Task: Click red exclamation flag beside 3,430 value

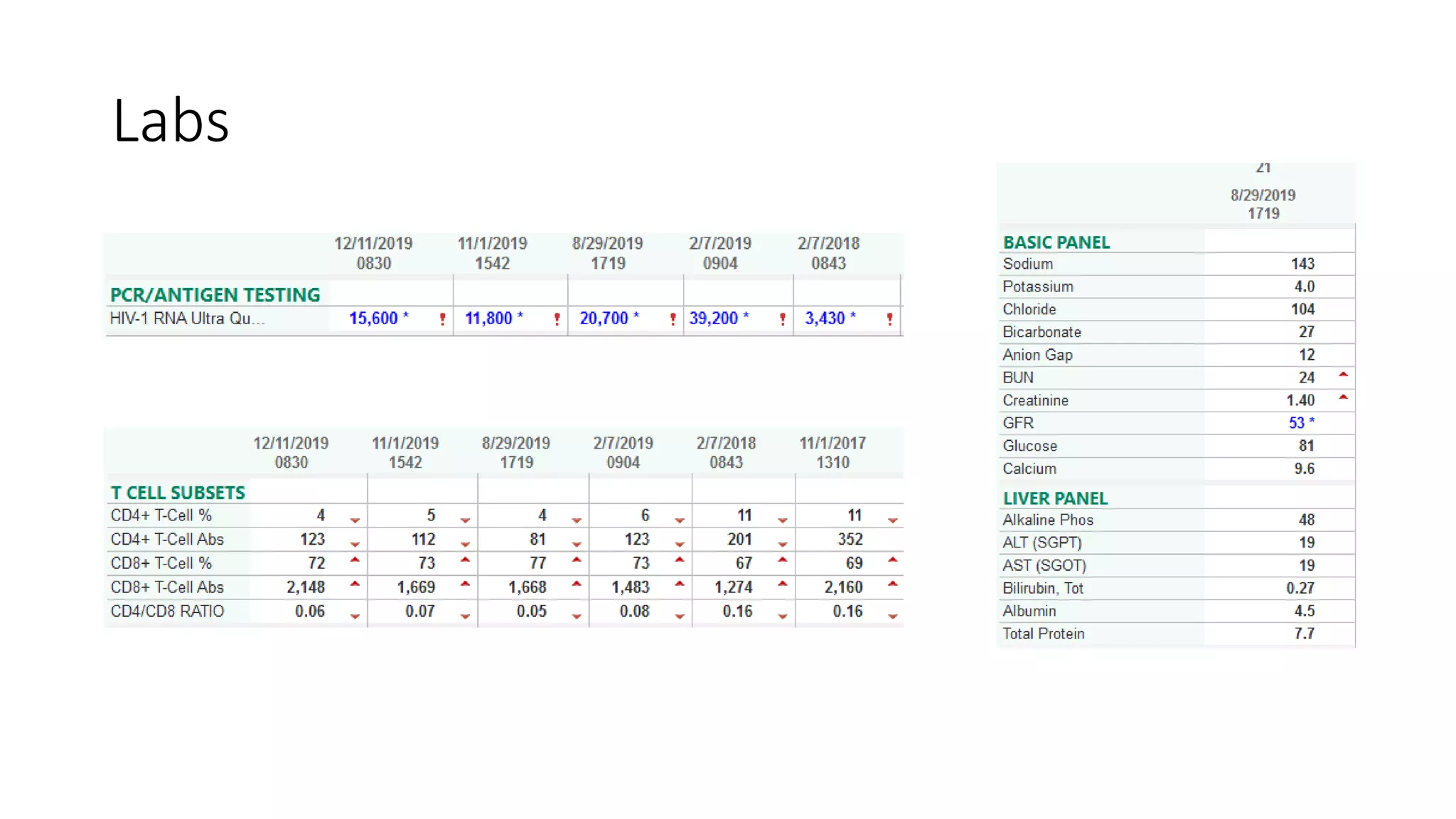Action: 889,319
